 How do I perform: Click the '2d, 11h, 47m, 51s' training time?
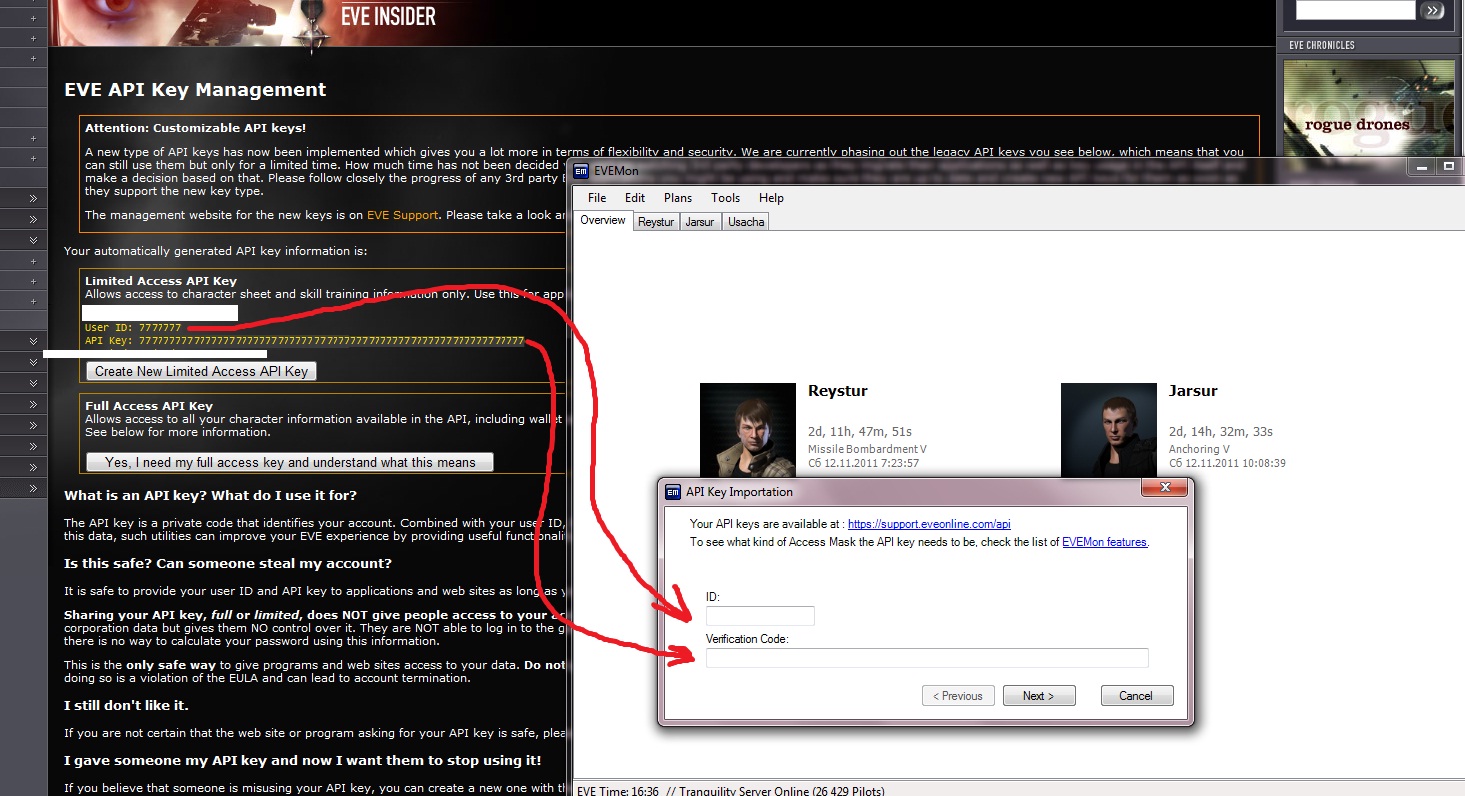click(x=860, y=432)
